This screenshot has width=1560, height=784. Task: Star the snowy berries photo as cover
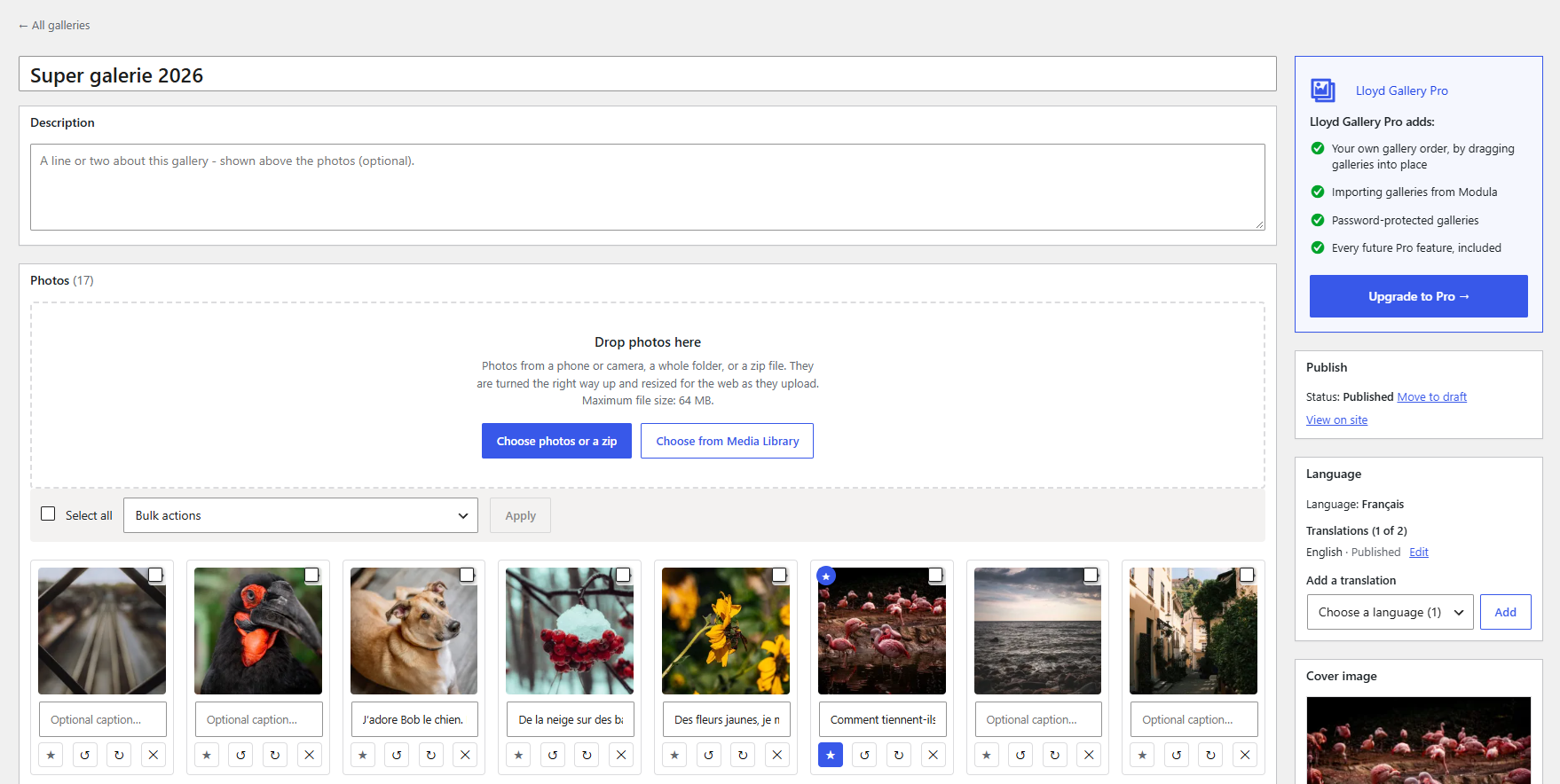(519, 755)
